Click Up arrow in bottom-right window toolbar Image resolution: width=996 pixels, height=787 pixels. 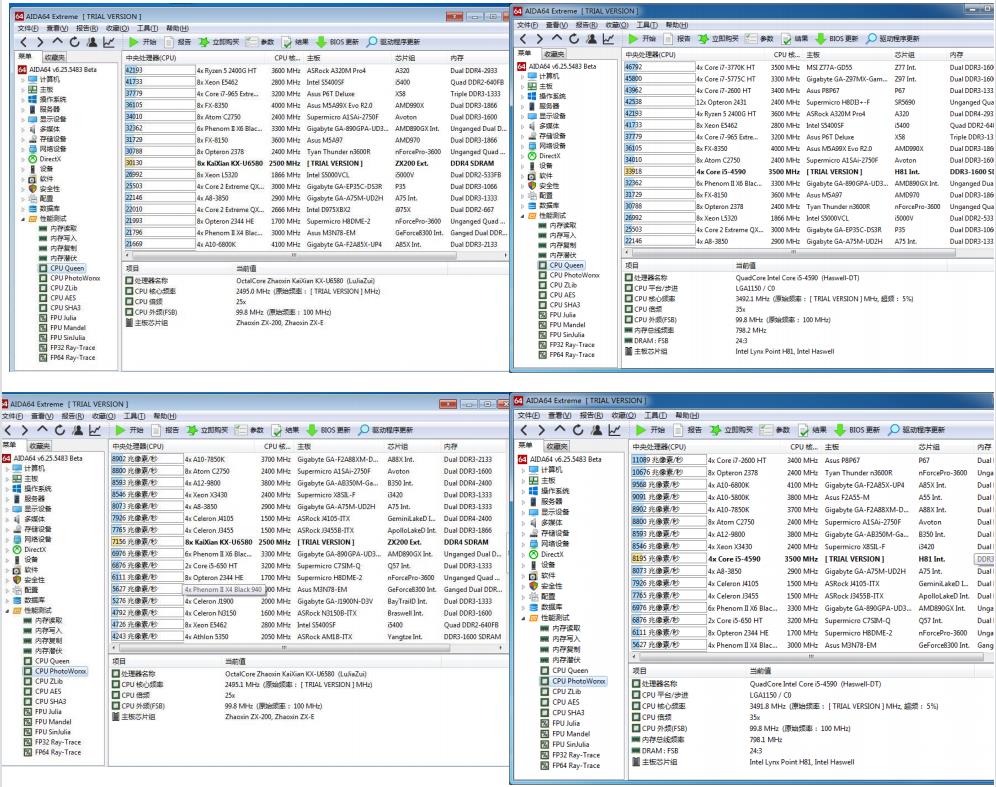pos(560,430)
